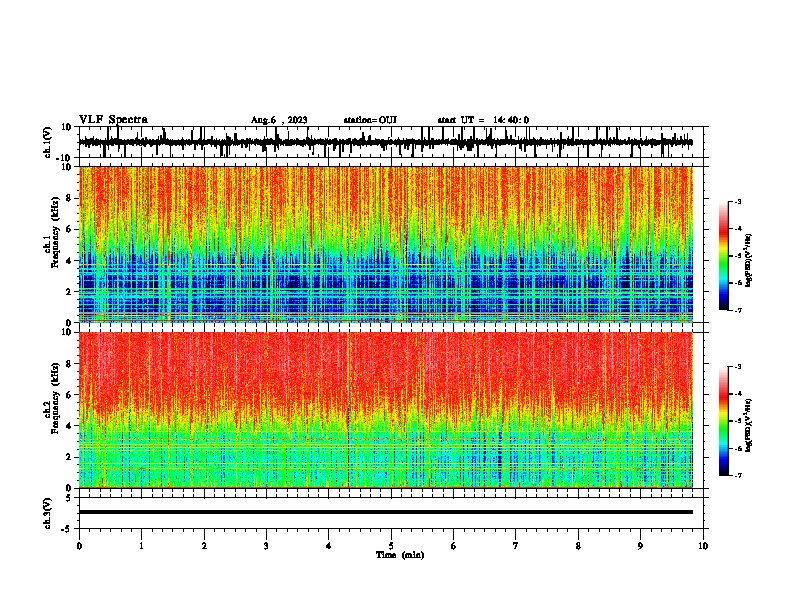This screenshot has width=792, height=612.
Task: Click the '-3' label on ch.2 color bar
Action: point(737,367)
